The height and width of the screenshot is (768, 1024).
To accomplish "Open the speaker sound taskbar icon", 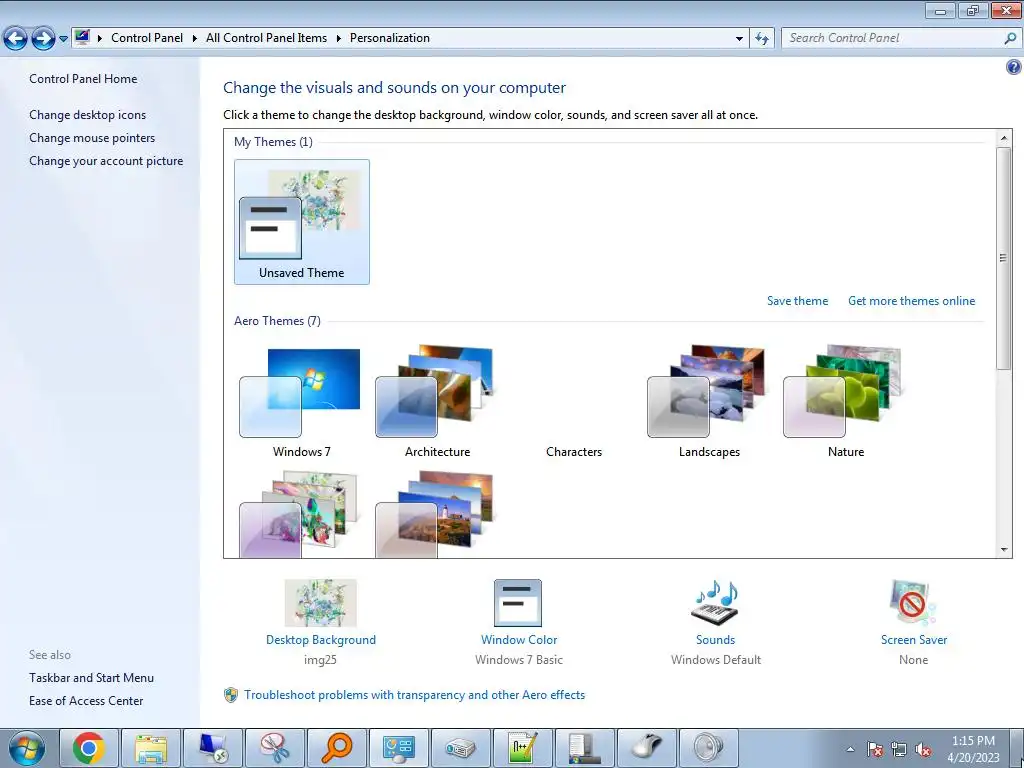I will pyautogui.click(x=709, y=748).
